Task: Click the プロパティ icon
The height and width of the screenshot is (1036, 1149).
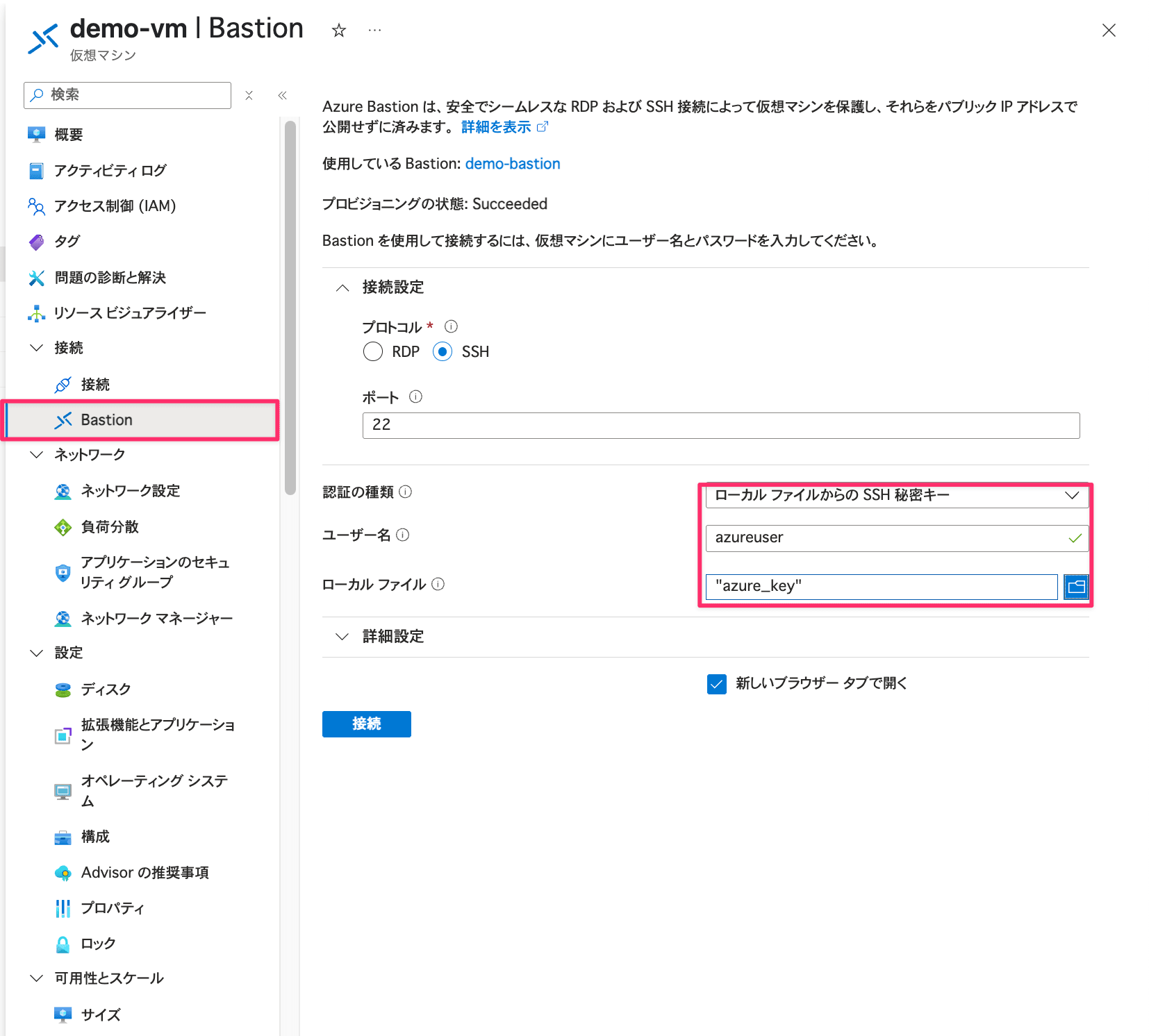Action: point(63,908)
